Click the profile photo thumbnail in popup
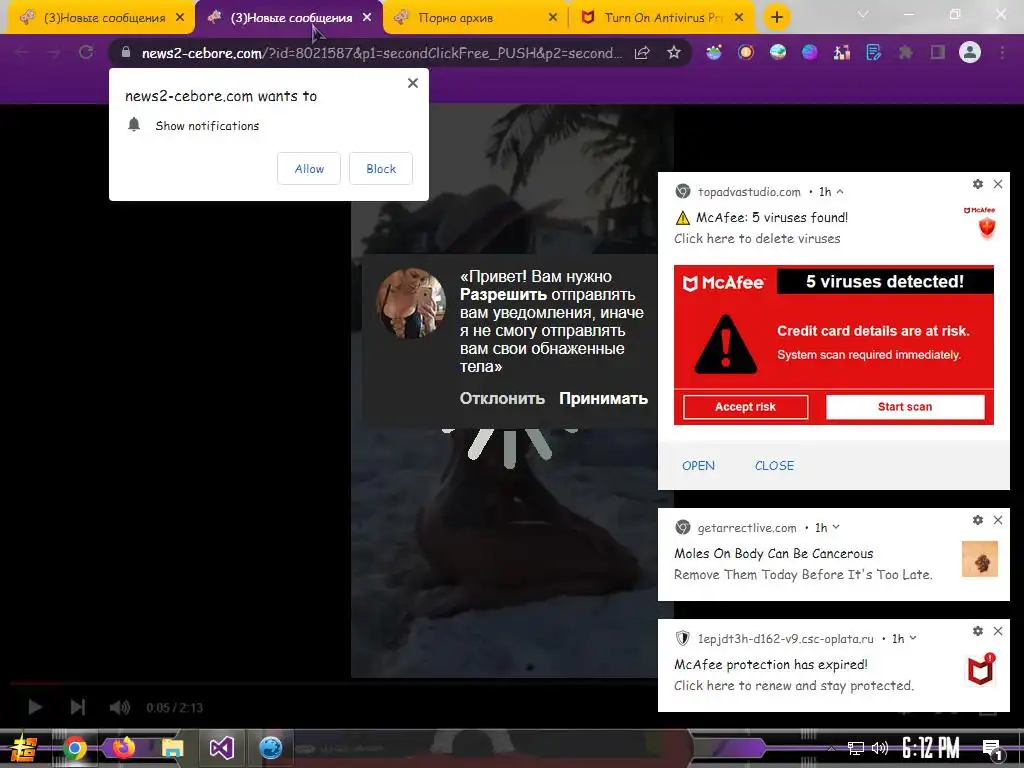 [x=411, y=303]
